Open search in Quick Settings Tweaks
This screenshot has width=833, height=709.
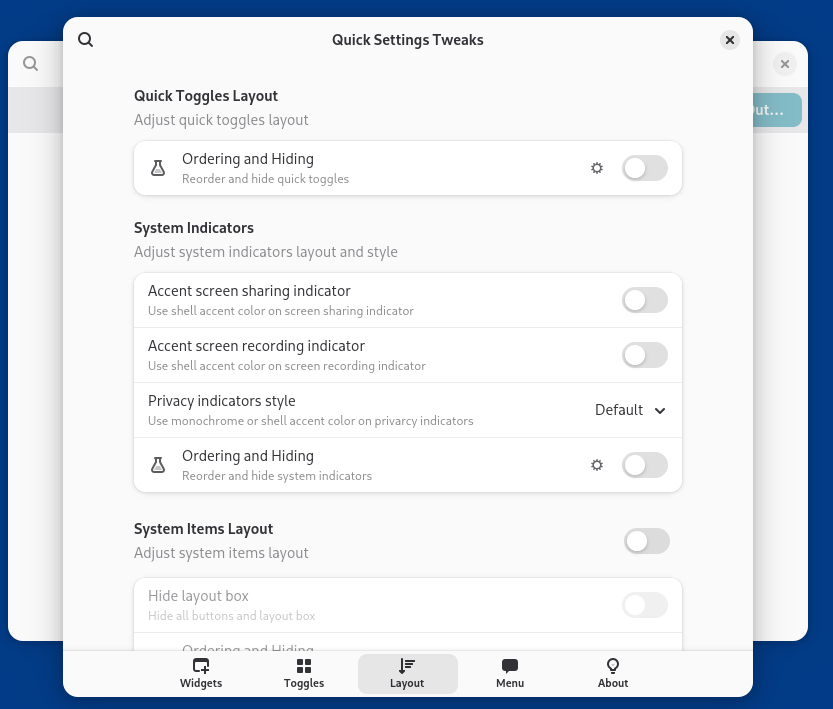(x=86, y=40)
